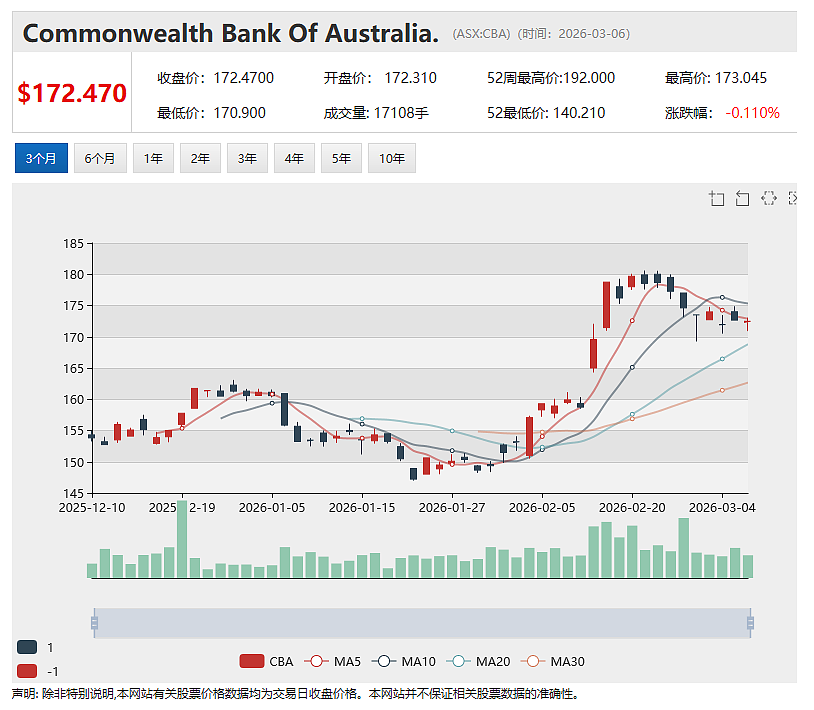
Task: Click the 2026-02-05 x-axis label
Action: click(542, 508)
